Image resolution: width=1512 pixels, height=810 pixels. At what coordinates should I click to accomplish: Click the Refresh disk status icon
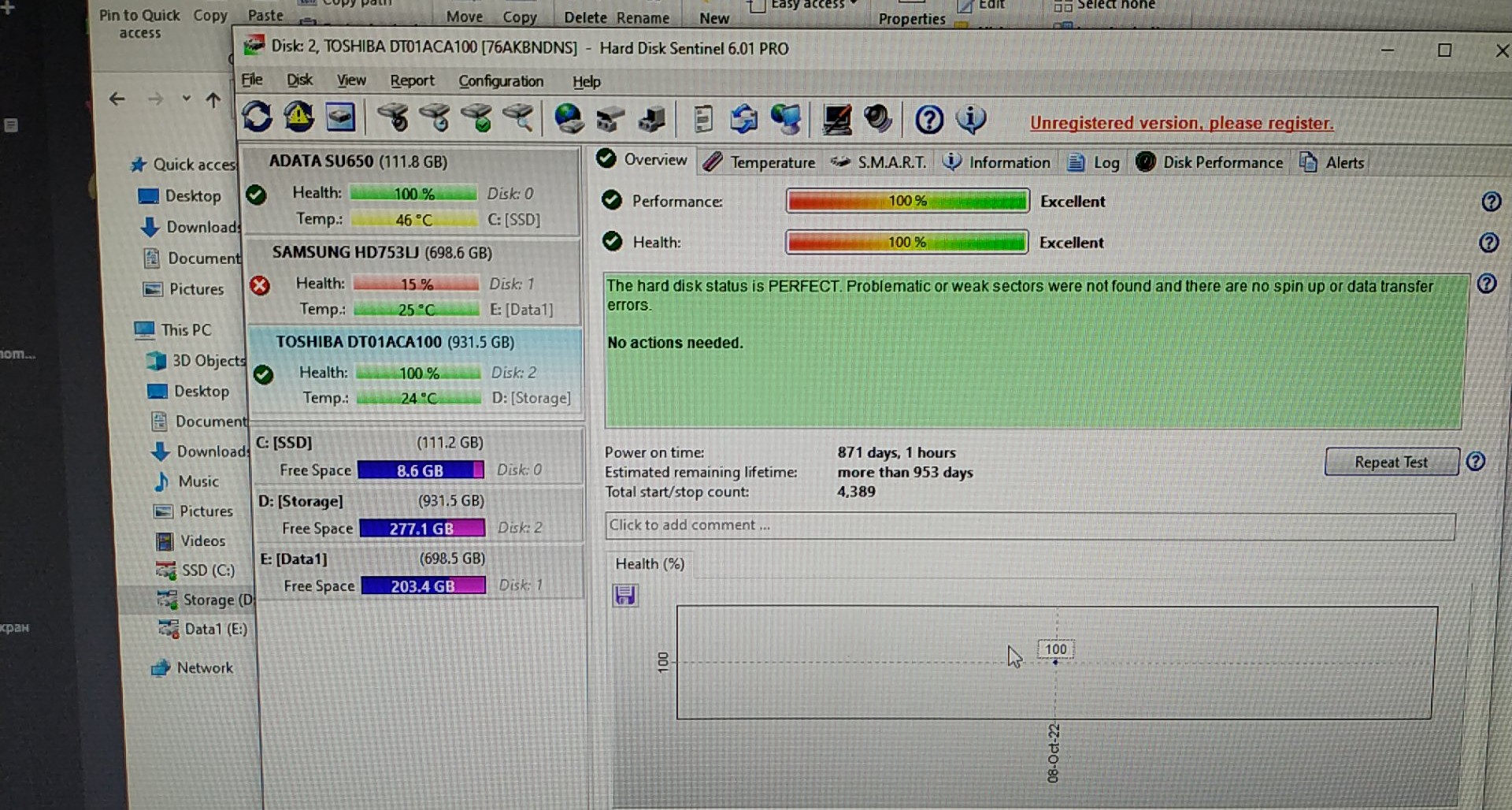(257, 117)
